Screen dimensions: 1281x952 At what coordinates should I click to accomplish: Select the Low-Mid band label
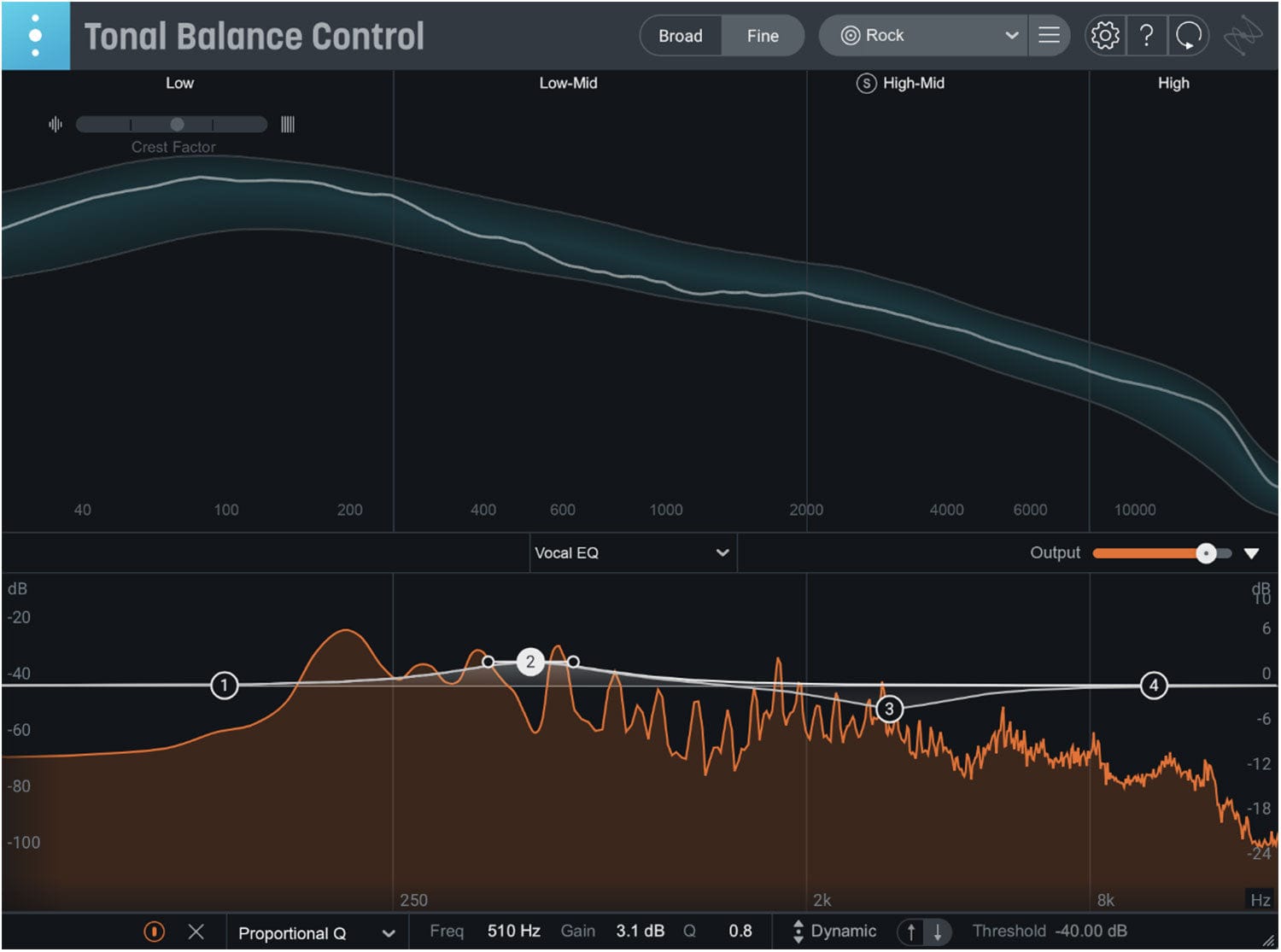568,83
